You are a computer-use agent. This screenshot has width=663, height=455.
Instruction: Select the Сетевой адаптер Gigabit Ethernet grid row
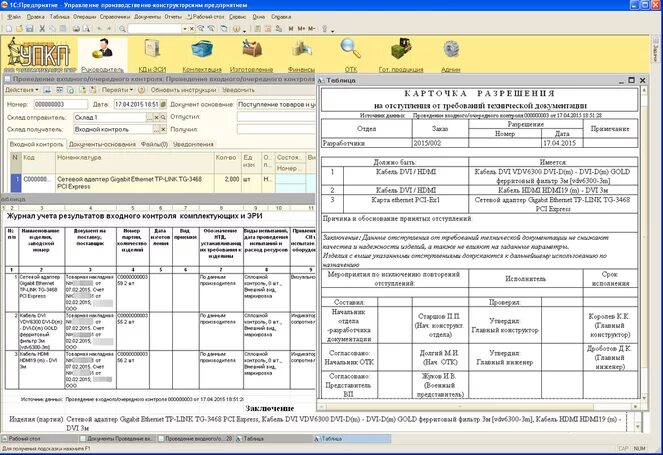(163, 183)
